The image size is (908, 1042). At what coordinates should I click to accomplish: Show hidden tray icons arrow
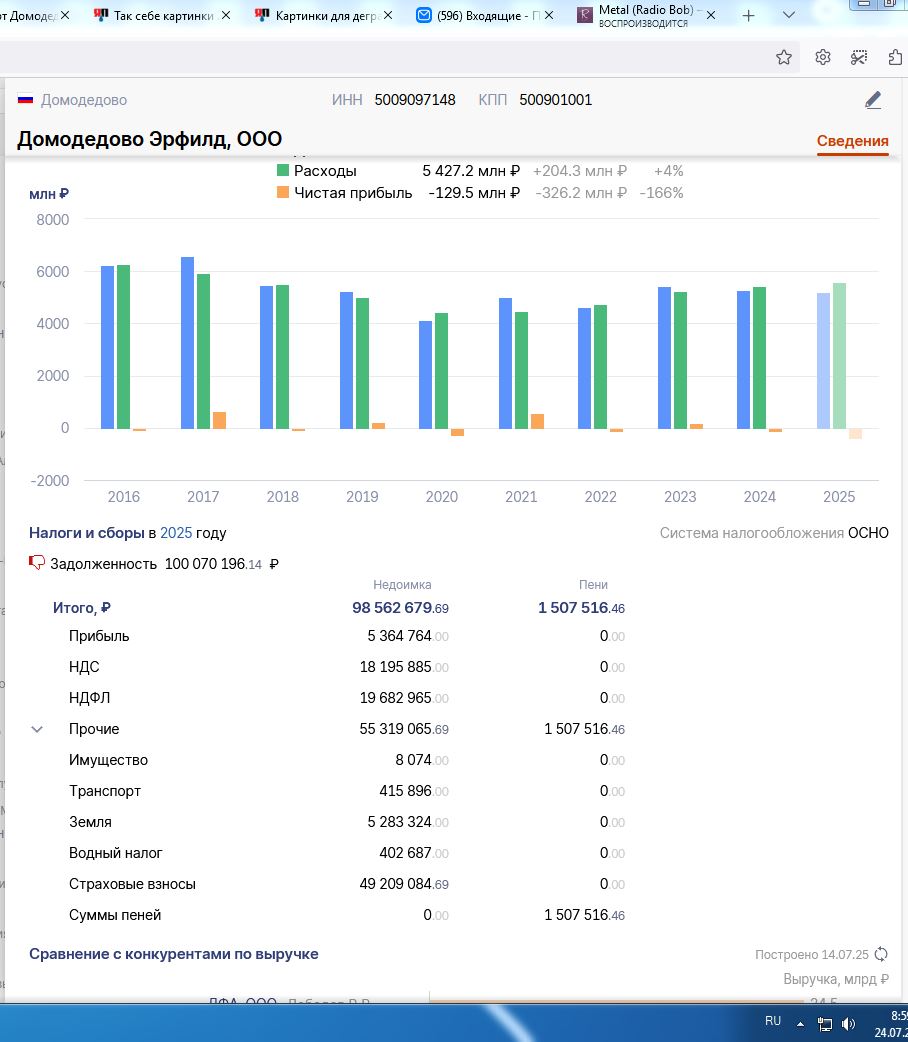click(800, 1023)
